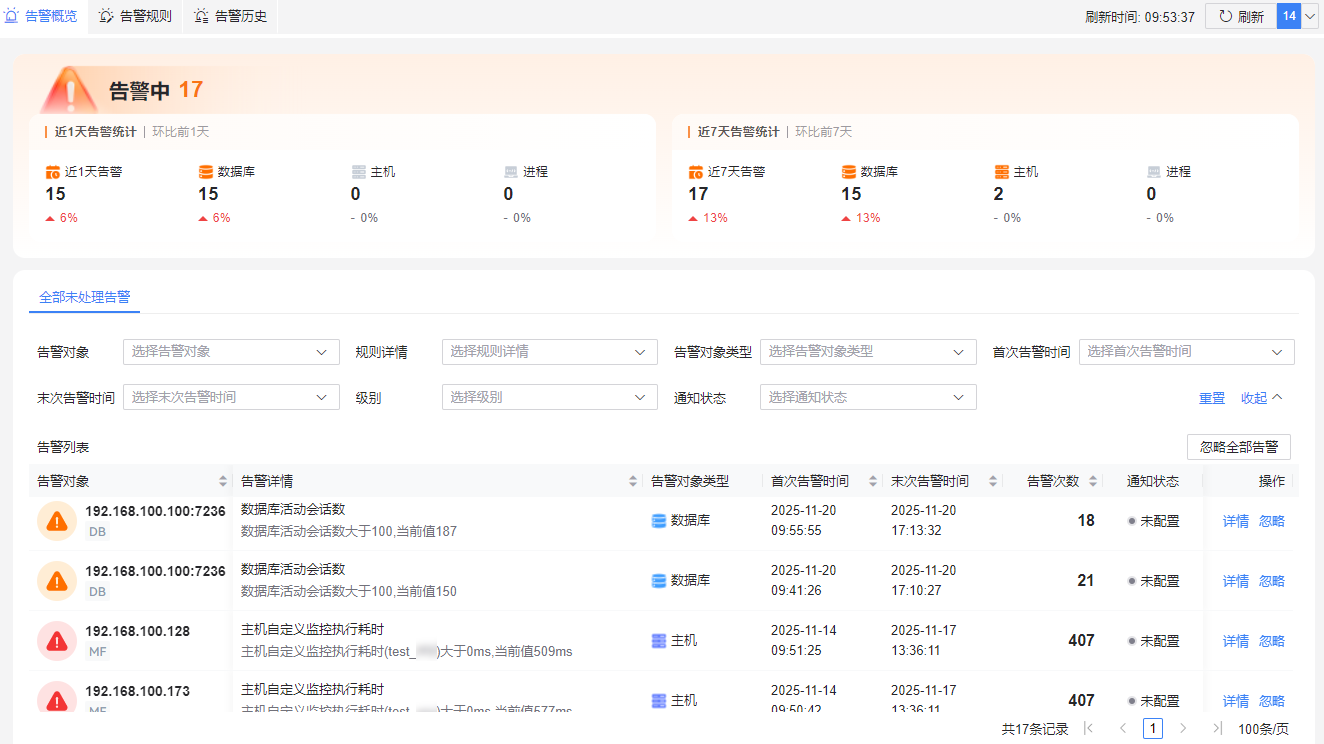Go to previous page of alarm list
1324x744 pixels.
click(1123, 729)
